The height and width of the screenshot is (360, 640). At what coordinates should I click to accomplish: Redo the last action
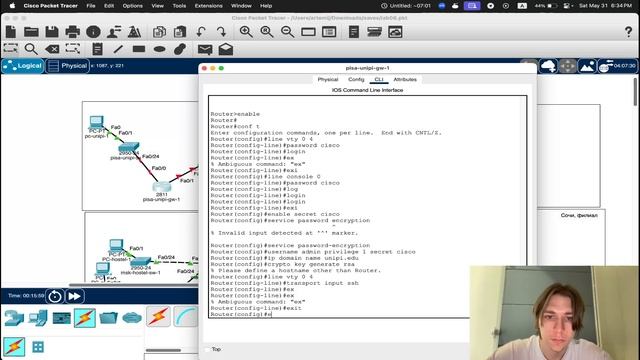(x=221, y=32)
